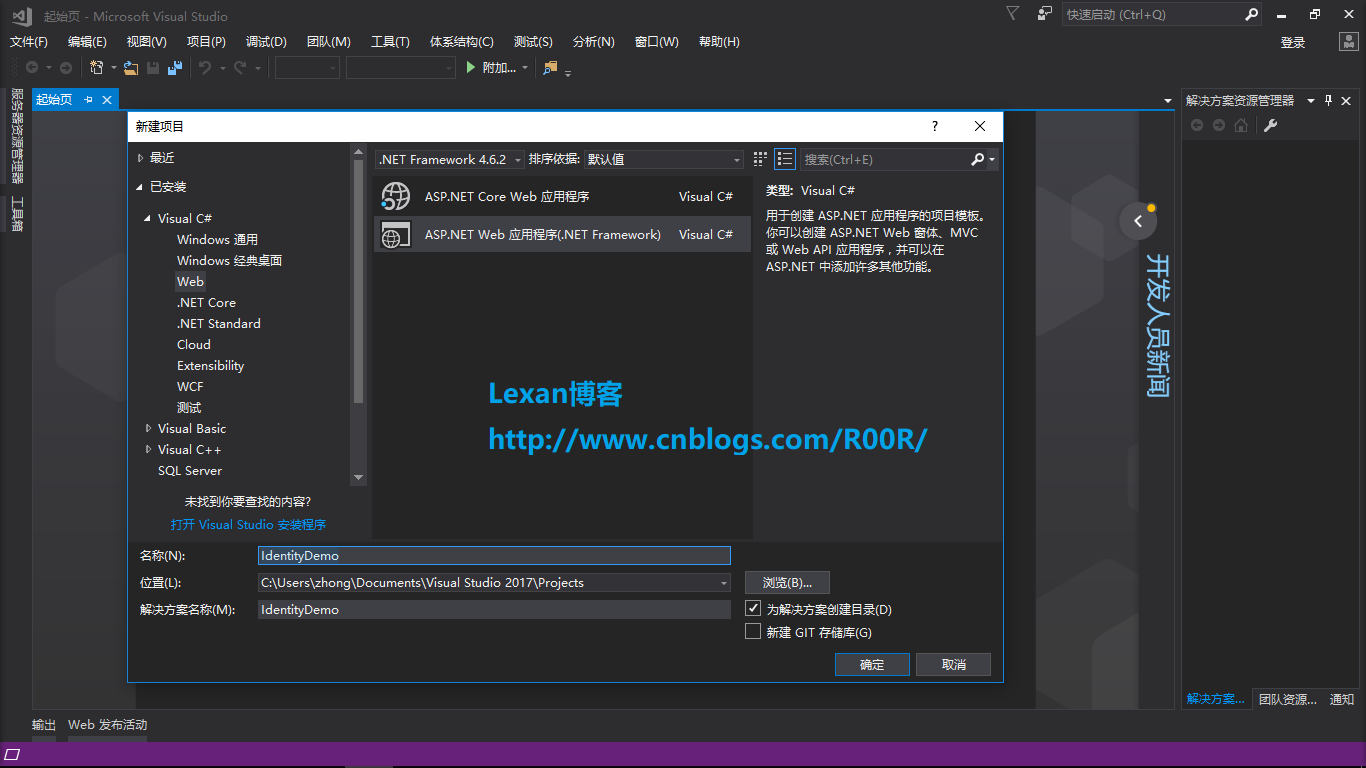
Task: Click the dialog help question mark
Action: tap(935, 126)
